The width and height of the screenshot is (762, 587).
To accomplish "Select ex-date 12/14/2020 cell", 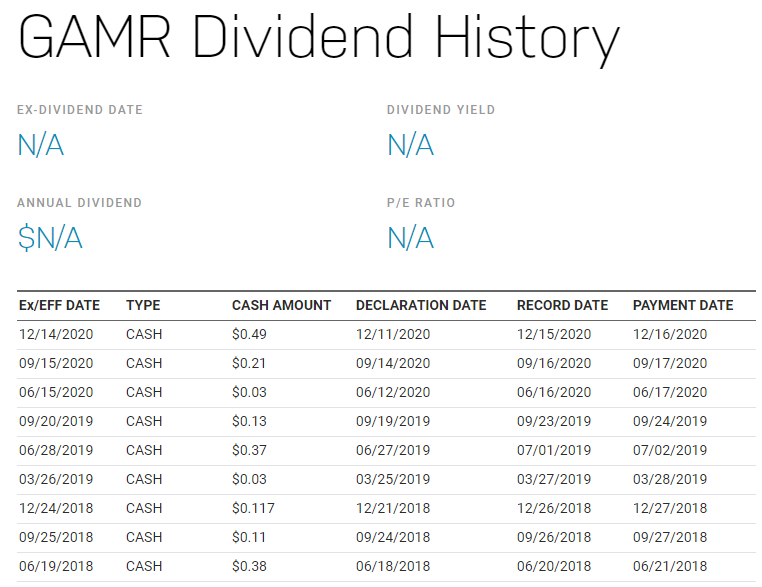I will click(56, 334).
